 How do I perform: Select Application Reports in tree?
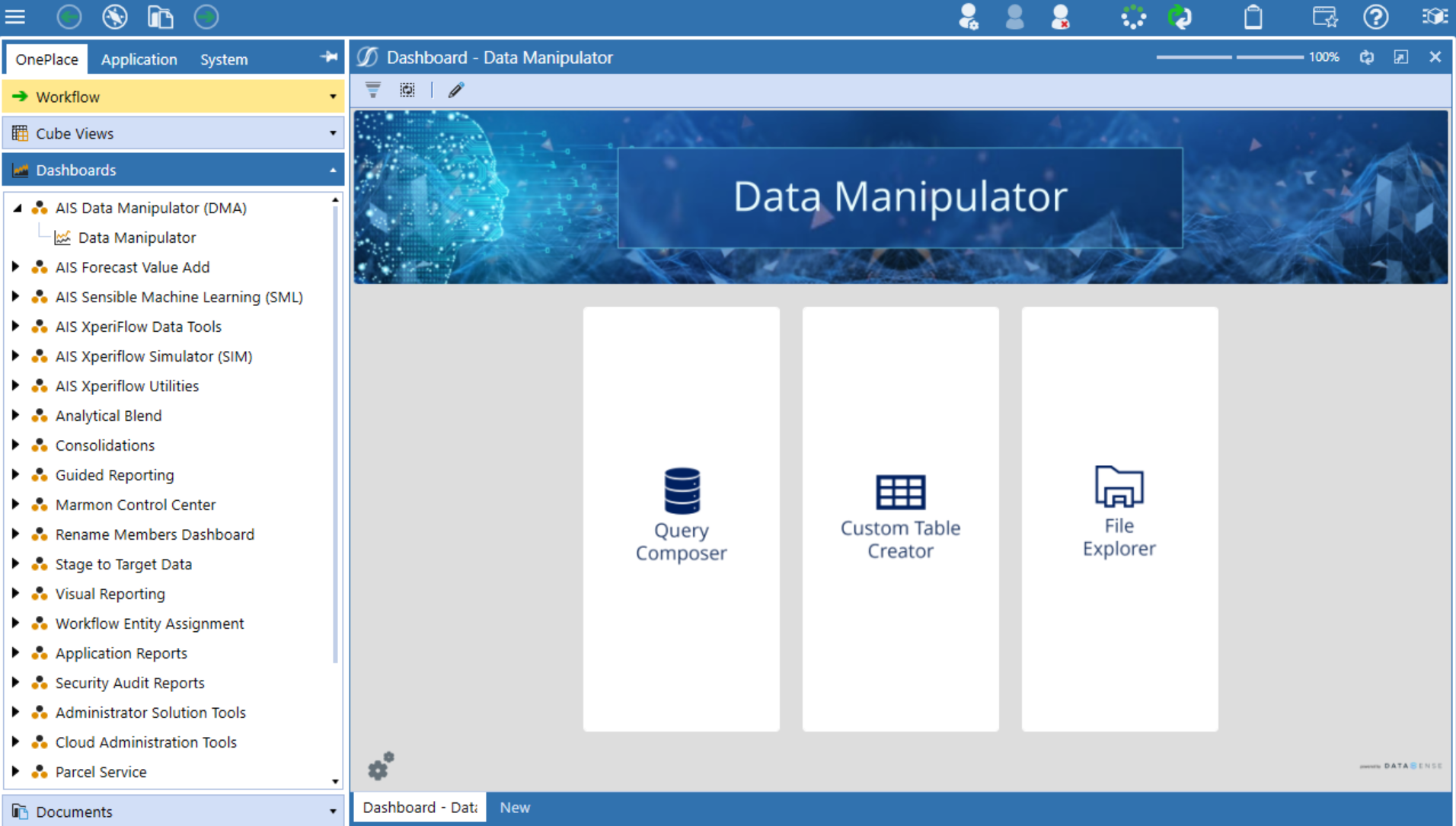(121, 653)
